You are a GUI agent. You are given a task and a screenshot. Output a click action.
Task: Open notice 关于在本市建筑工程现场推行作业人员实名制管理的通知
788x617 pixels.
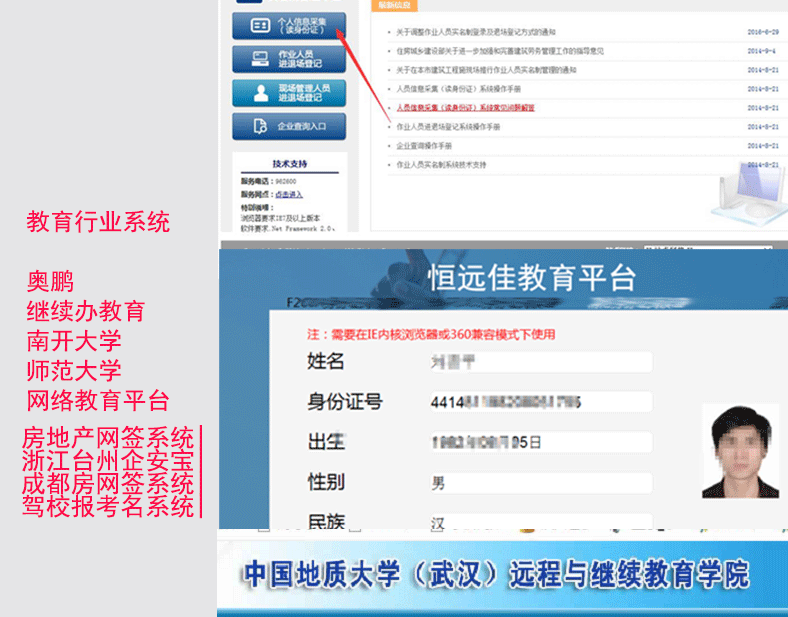click(486, 70)
